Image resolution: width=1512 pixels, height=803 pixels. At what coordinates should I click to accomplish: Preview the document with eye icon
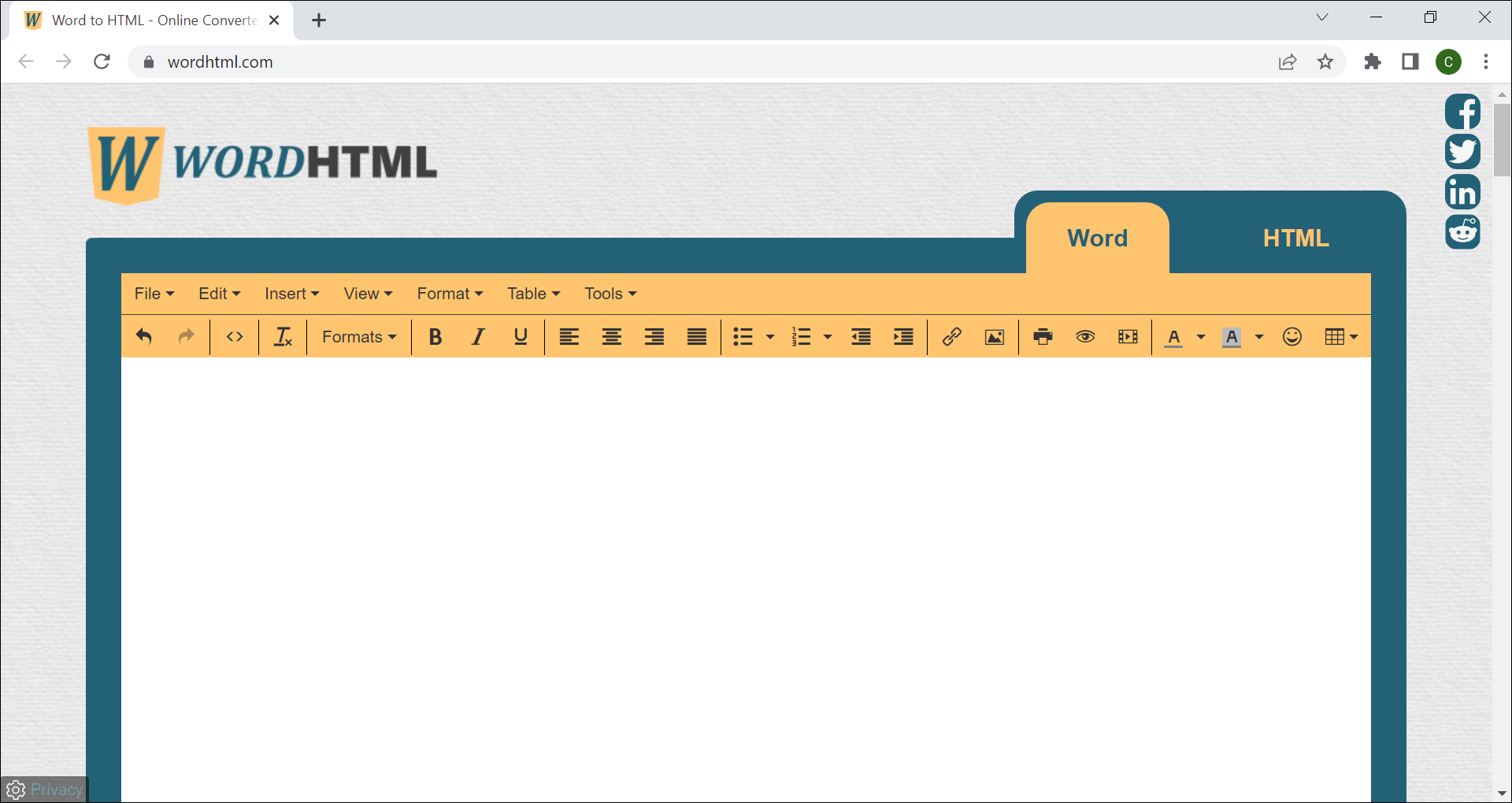coord(1085,337)
